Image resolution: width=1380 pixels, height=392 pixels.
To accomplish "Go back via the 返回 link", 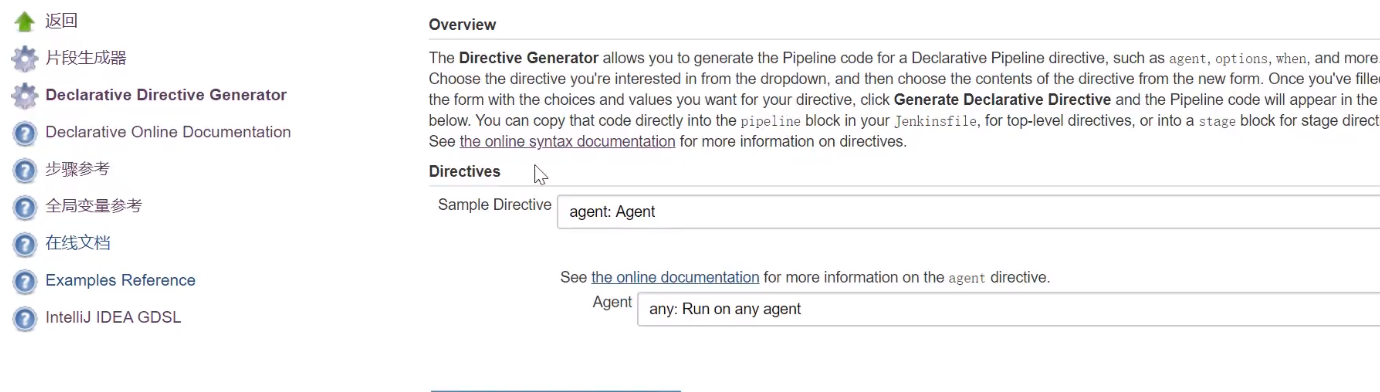I will pyautogui.click(x=61, y=21).
